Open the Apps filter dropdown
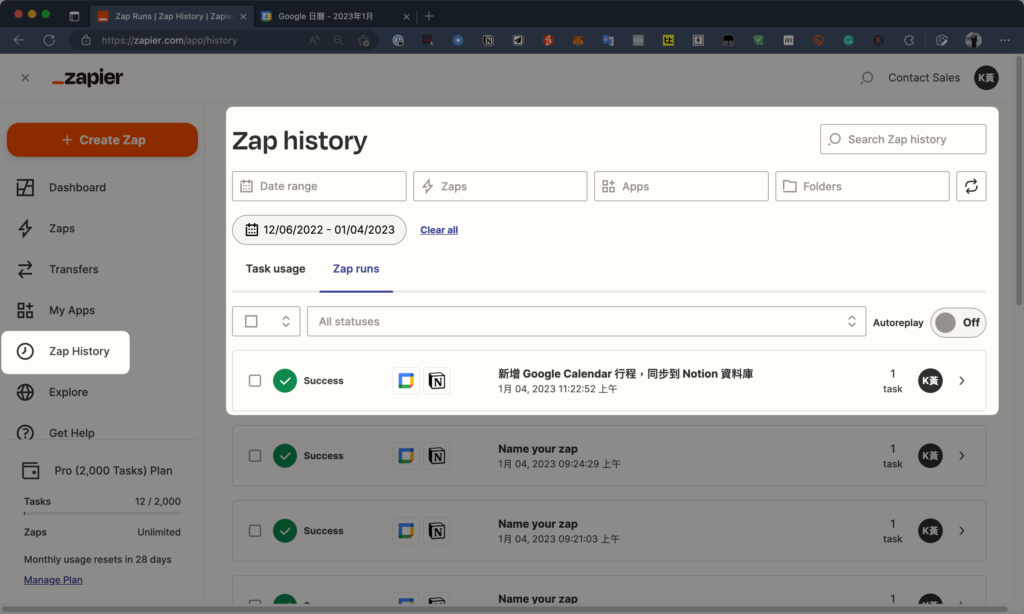 click(x=681, y=186)
